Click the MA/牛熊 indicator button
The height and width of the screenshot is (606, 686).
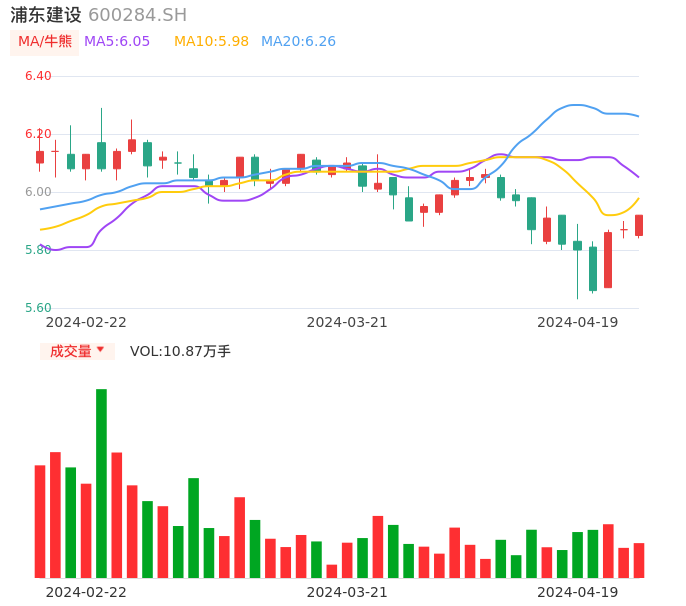click(45, 42)
